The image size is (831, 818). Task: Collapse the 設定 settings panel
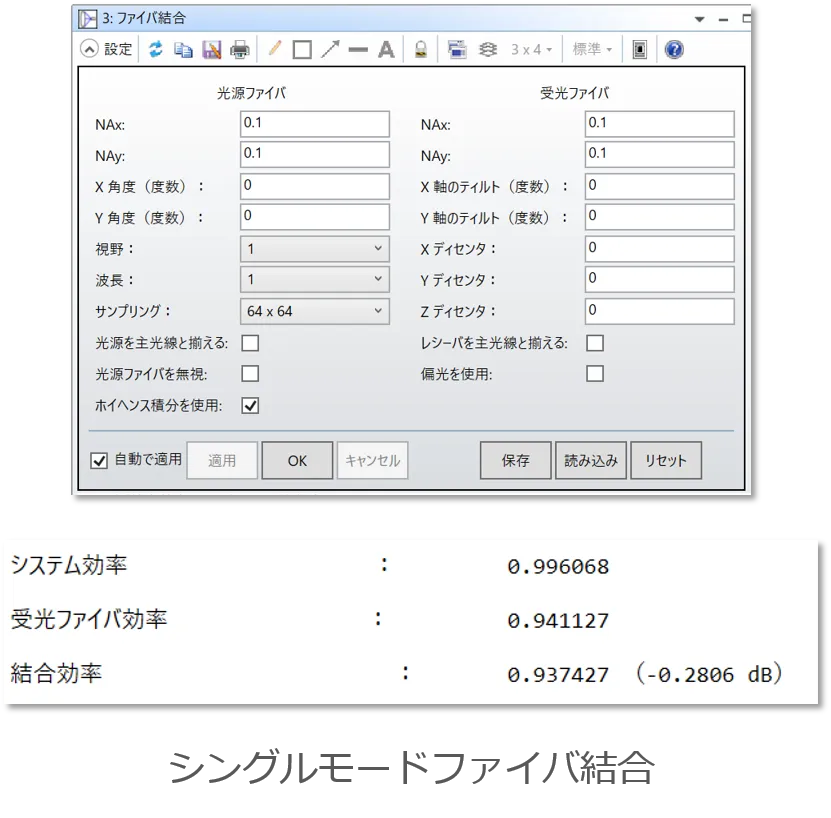89,49
